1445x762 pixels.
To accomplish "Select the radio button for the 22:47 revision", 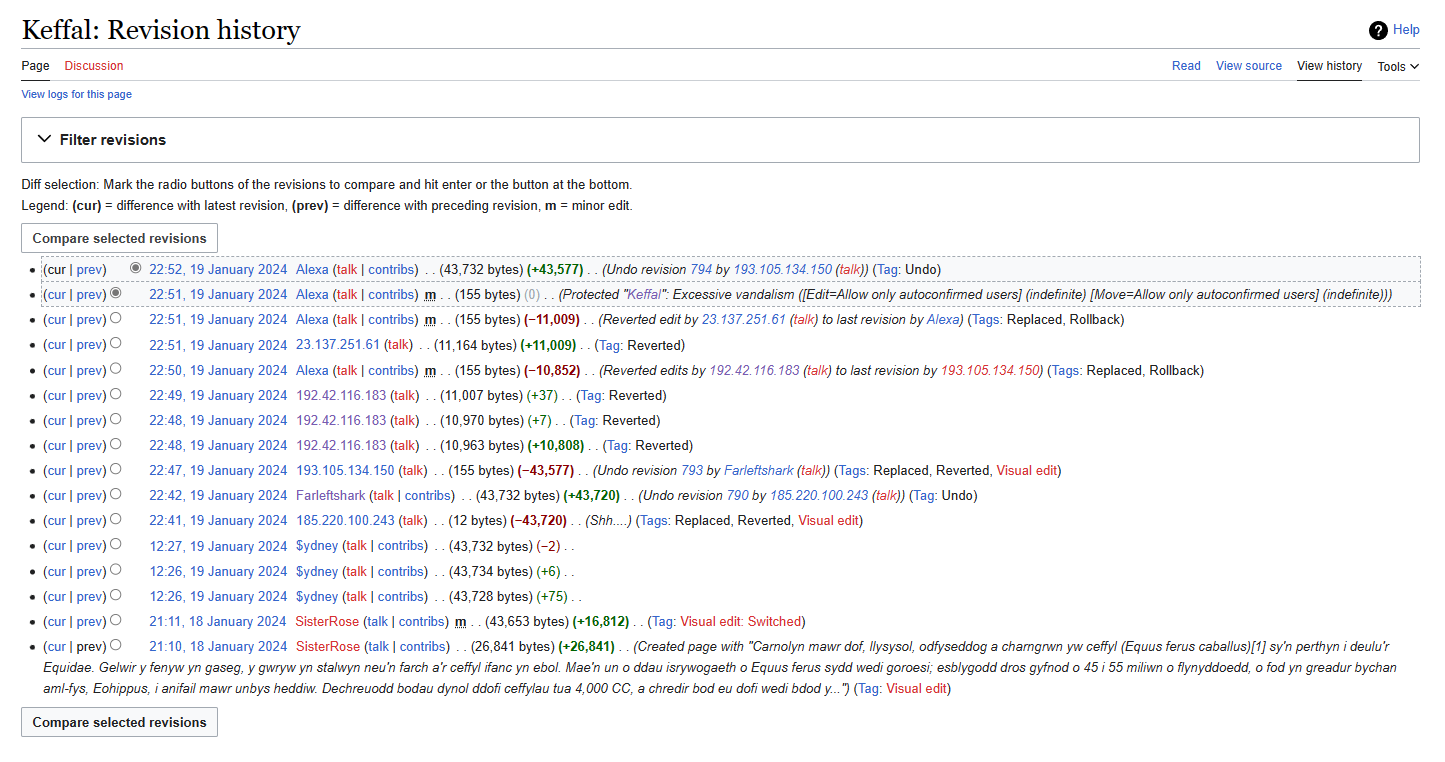I will coord(116,469).
